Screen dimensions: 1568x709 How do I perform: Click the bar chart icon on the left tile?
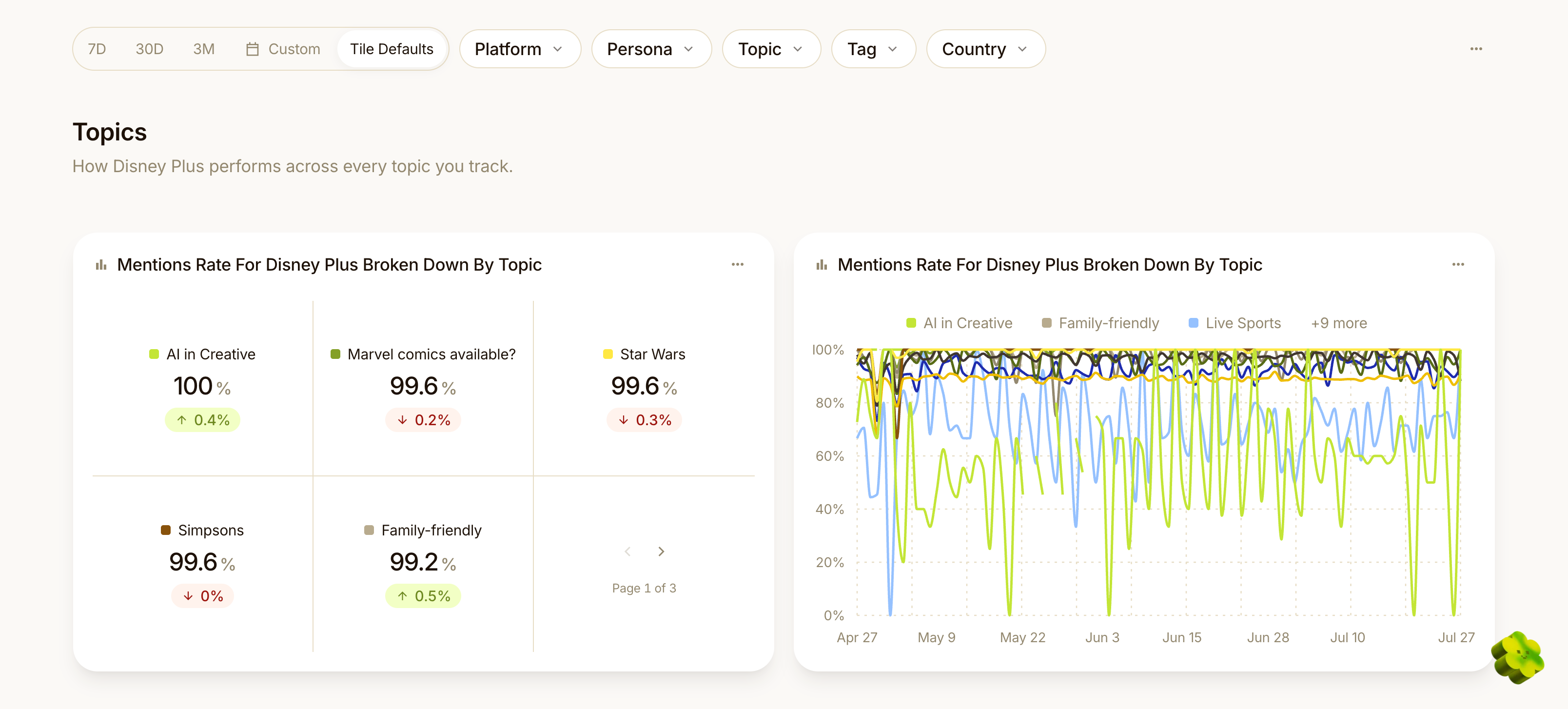(101, 265)
